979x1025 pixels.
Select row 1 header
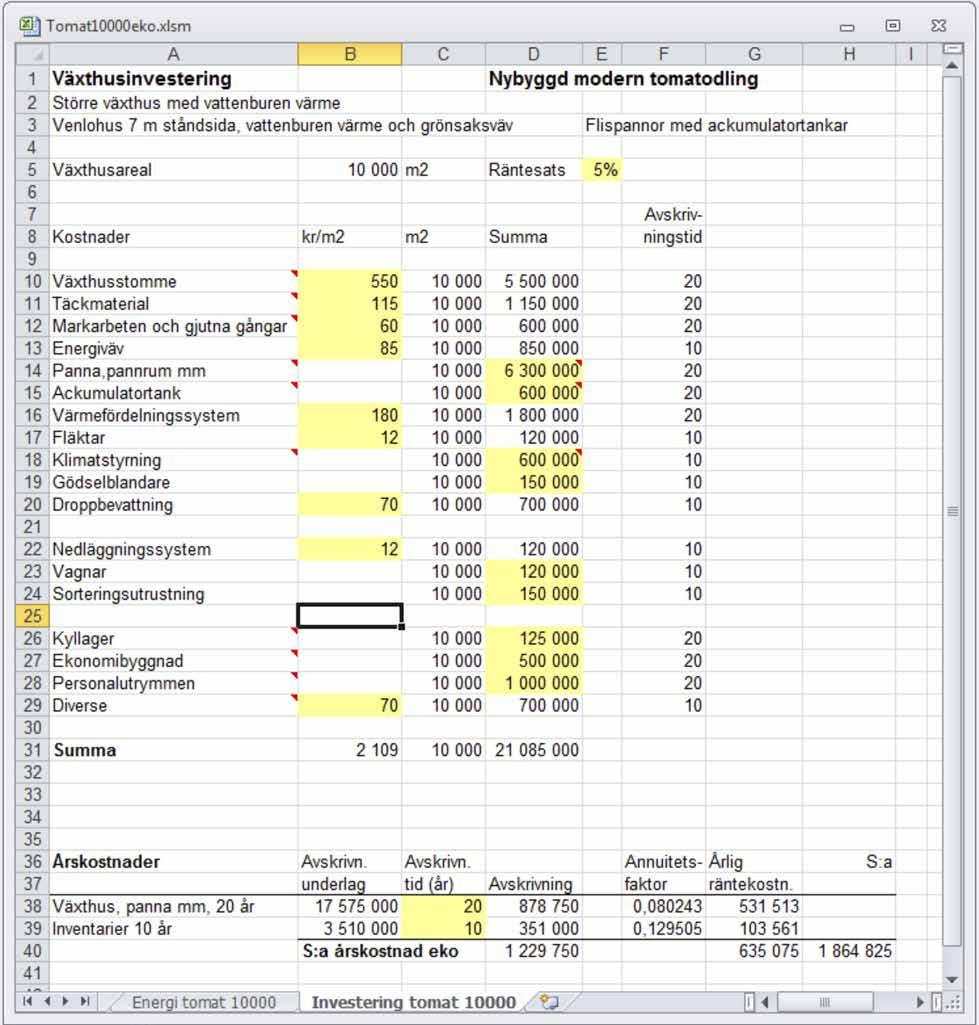pos(33,79)
